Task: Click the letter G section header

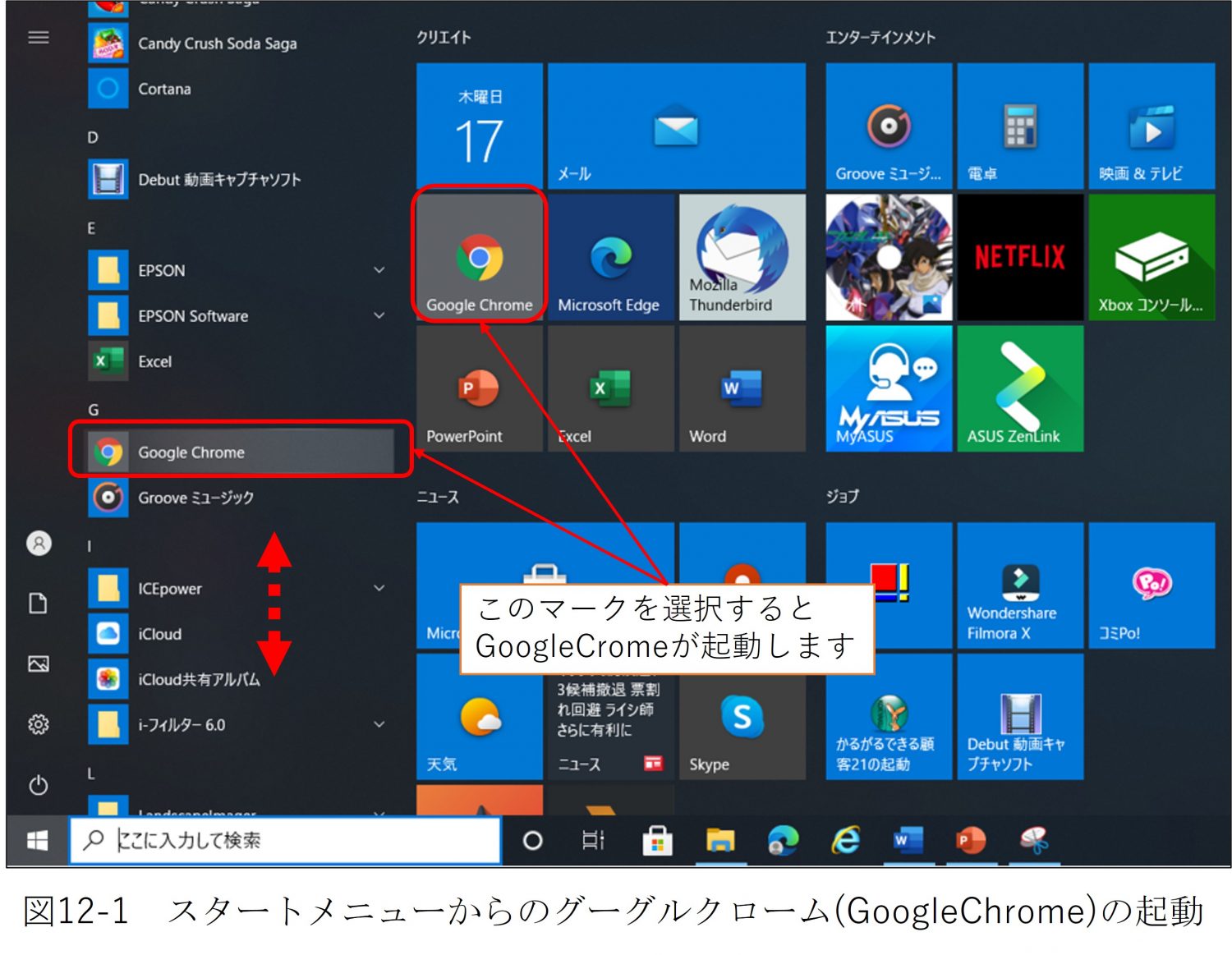Action: (94, 410)
